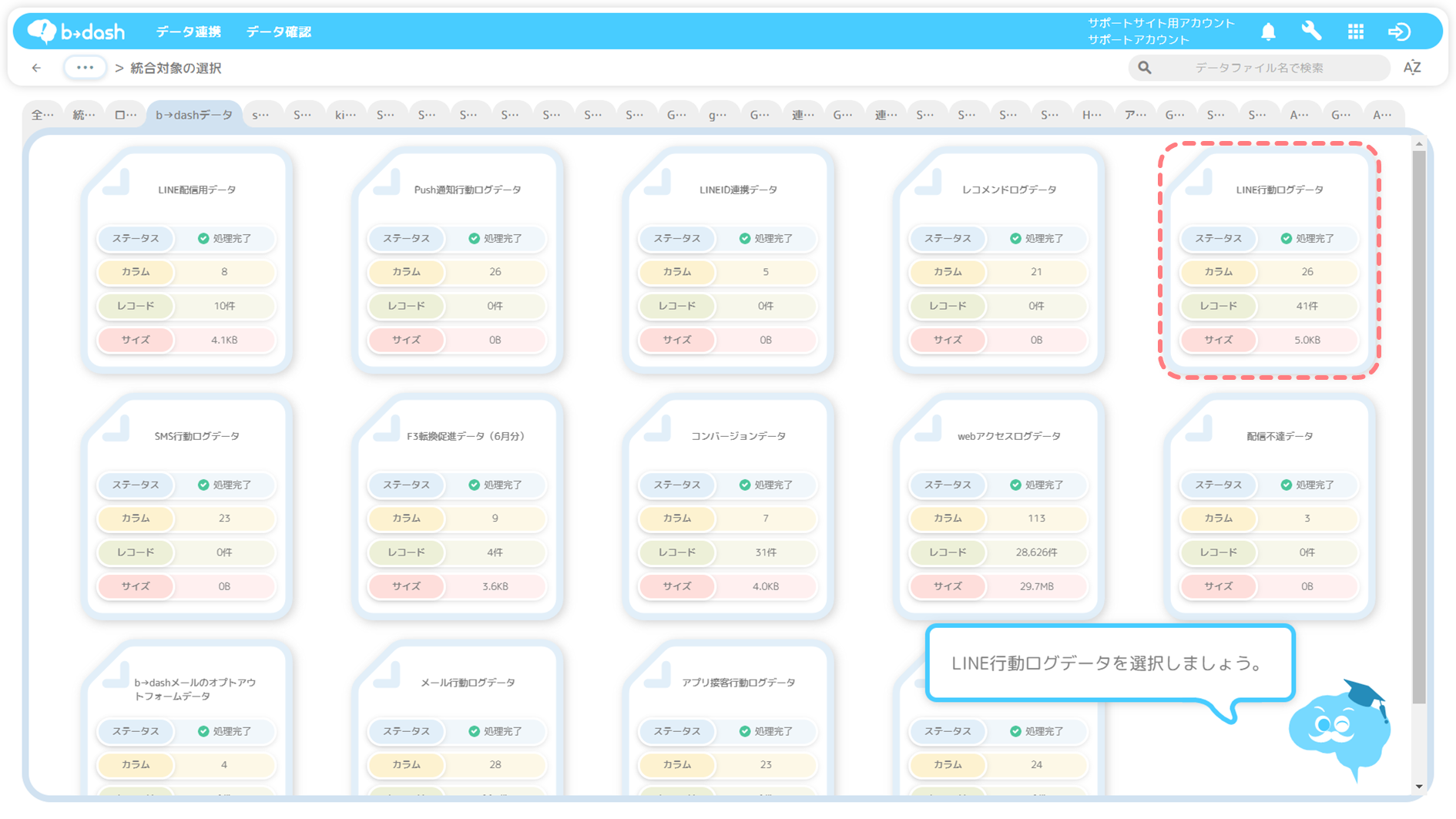The height and width of the screenshot is (819, 1456).
Task: Focus the データファイル名で検索 field
Action: (x=1259, y=68)
